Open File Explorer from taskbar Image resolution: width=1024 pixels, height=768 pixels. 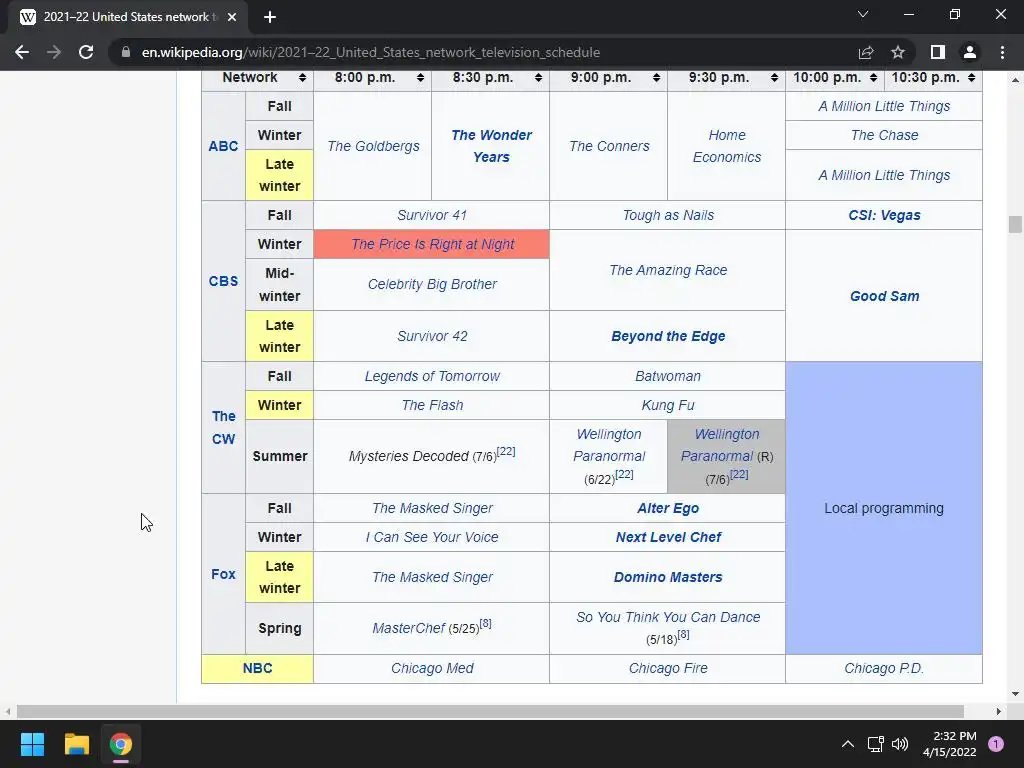point(76,744)
